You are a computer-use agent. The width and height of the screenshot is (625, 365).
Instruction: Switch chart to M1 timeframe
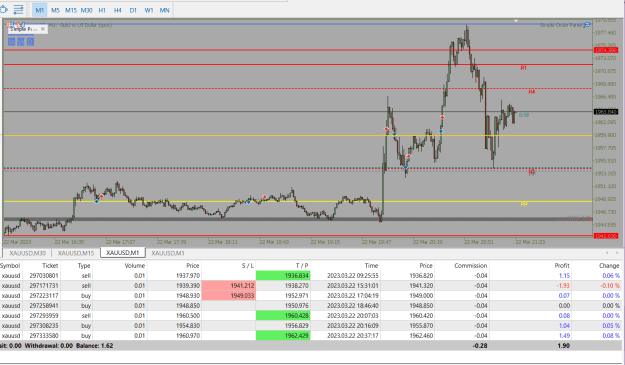(39, 10)
